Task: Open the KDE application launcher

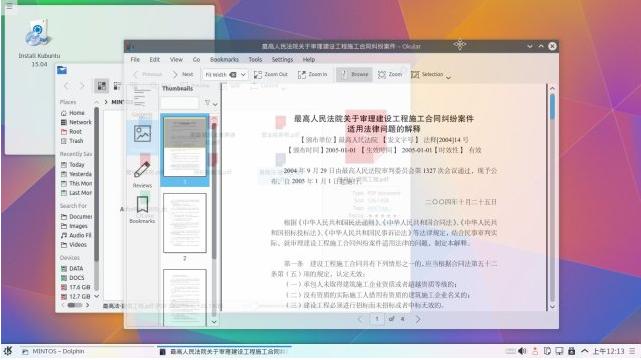Action: tap(7, 351)
